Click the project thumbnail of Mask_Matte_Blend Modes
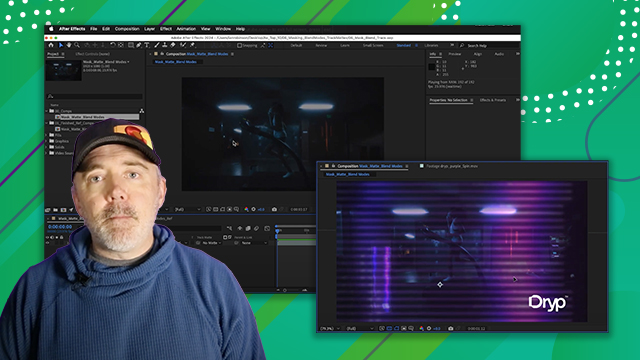Viewport: 640px width, 360px height. point(63,70)
